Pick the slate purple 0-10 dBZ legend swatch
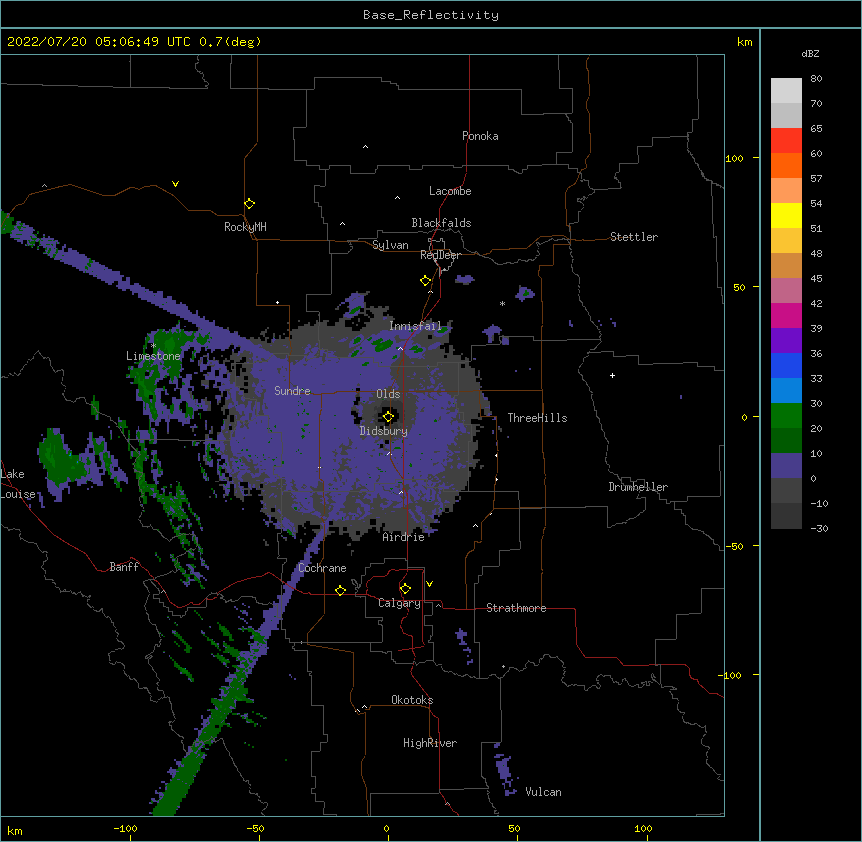This screenshot has height=842, width=862. [786, 466]
